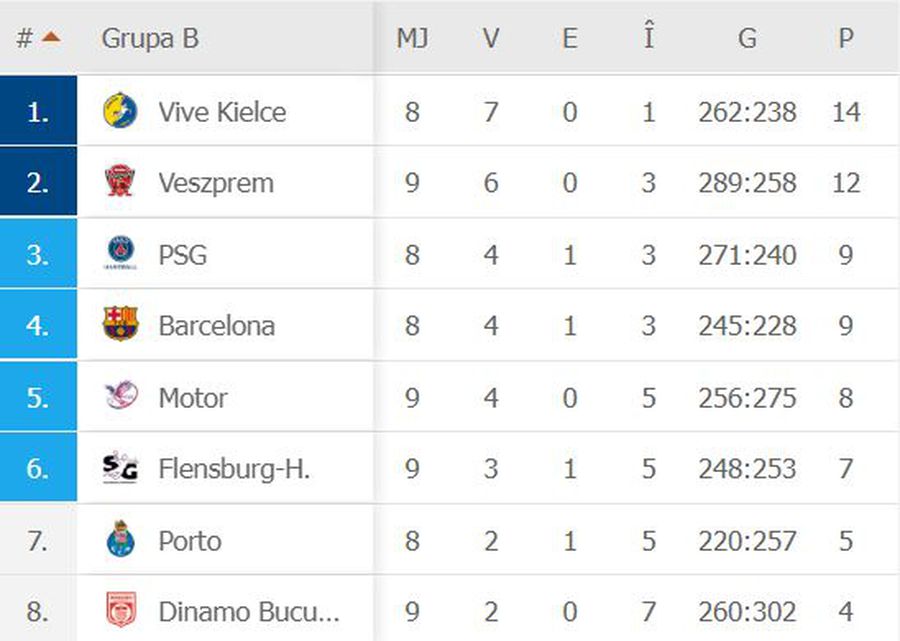The width and height of the screenshot is (900, 641).
Task: Click the Veszprem club crest
Action: [120, 181]
